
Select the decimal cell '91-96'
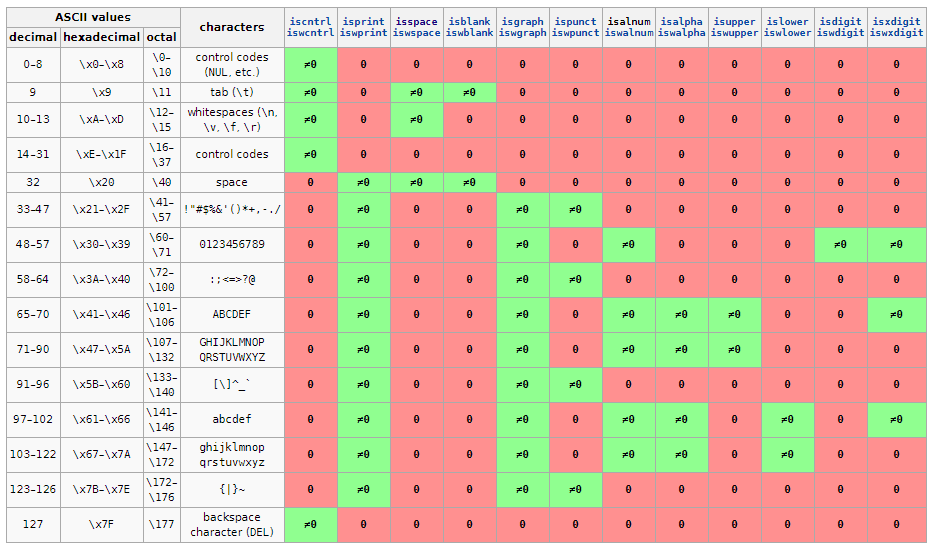coord(33,385)
